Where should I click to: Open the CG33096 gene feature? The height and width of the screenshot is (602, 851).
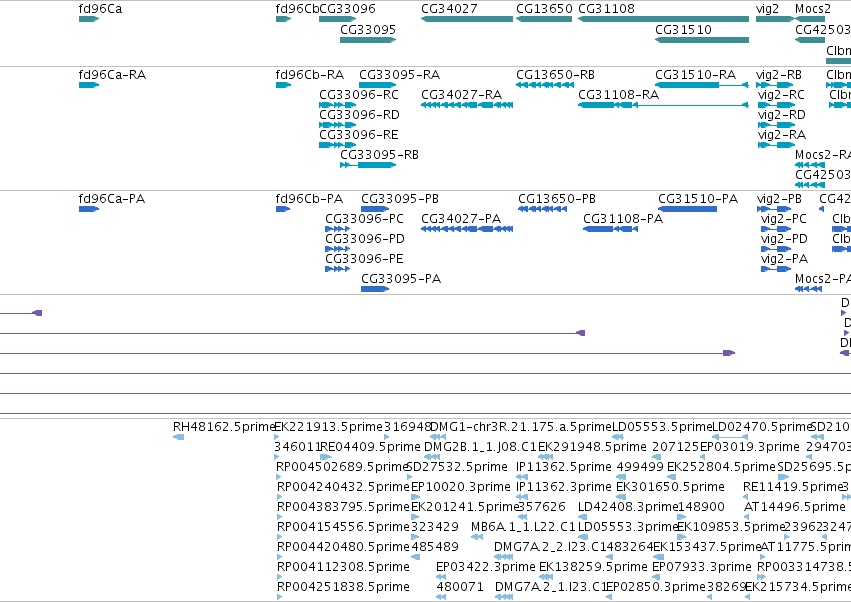coord(337,19)
